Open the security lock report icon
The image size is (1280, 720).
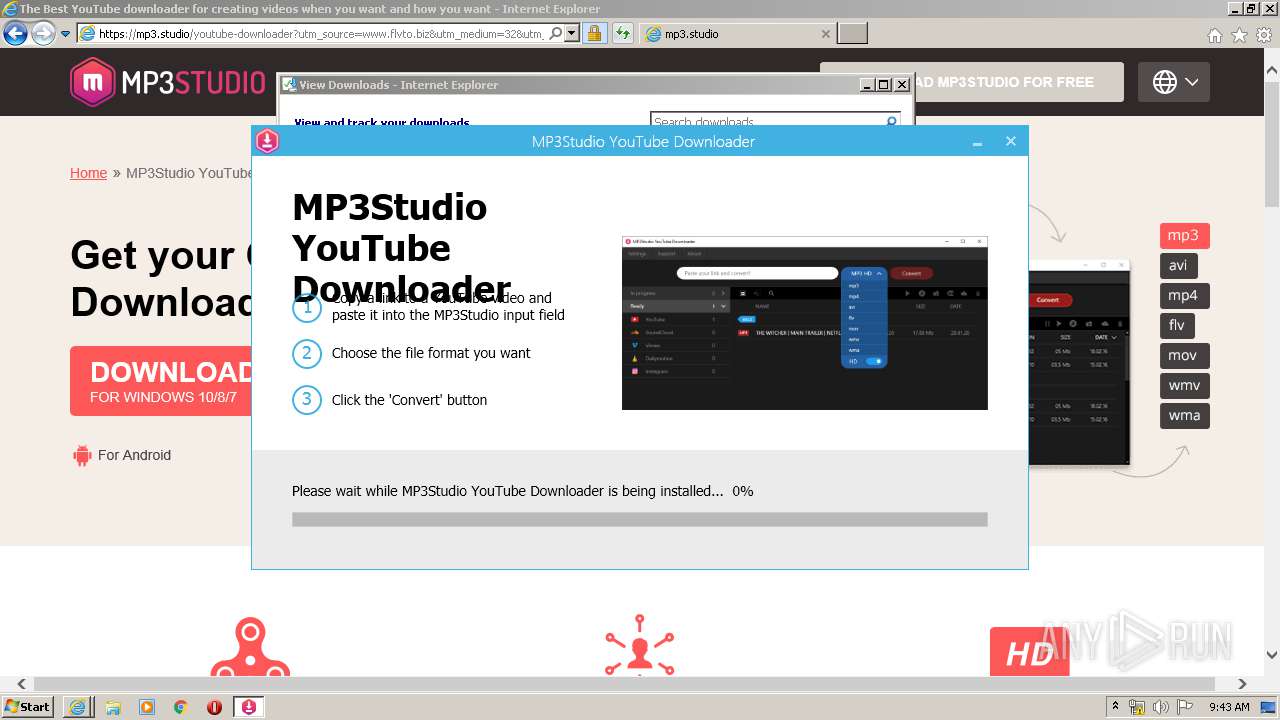(594, 33)
